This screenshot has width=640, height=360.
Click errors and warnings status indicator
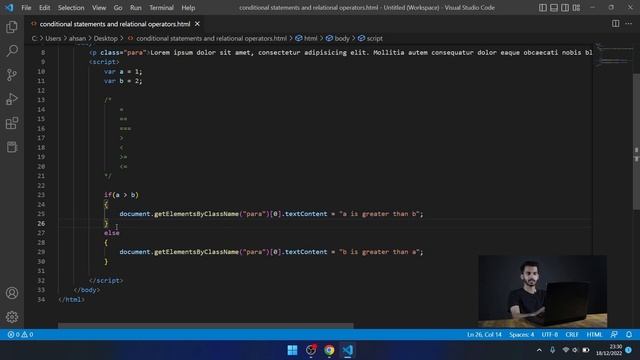[x=20, y=335]
